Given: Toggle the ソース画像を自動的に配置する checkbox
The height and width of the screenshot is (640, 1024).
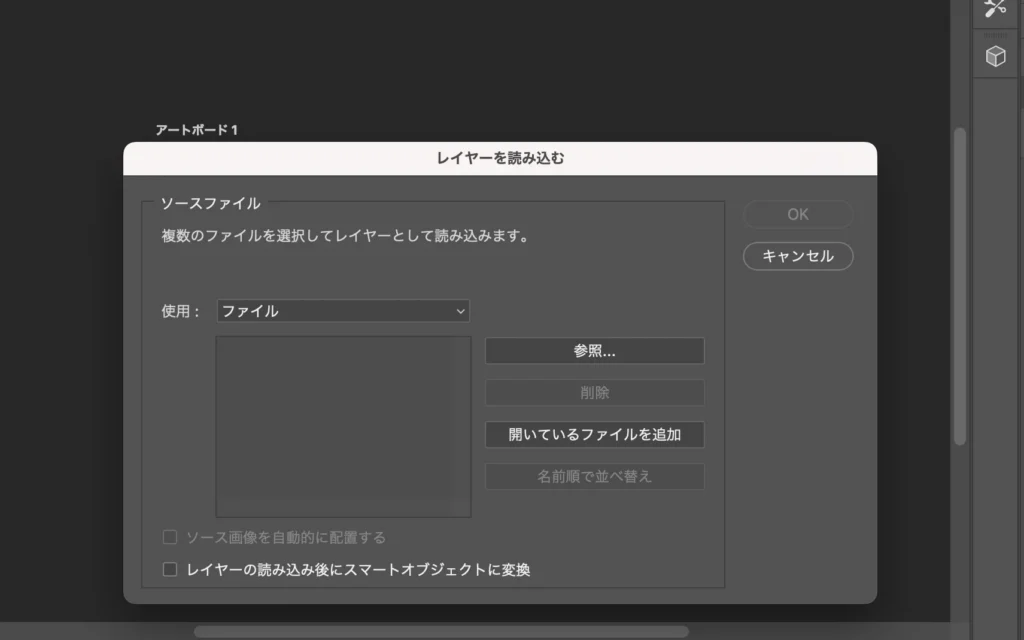Looking at the screenshot, I should click(x=170, y=538).
